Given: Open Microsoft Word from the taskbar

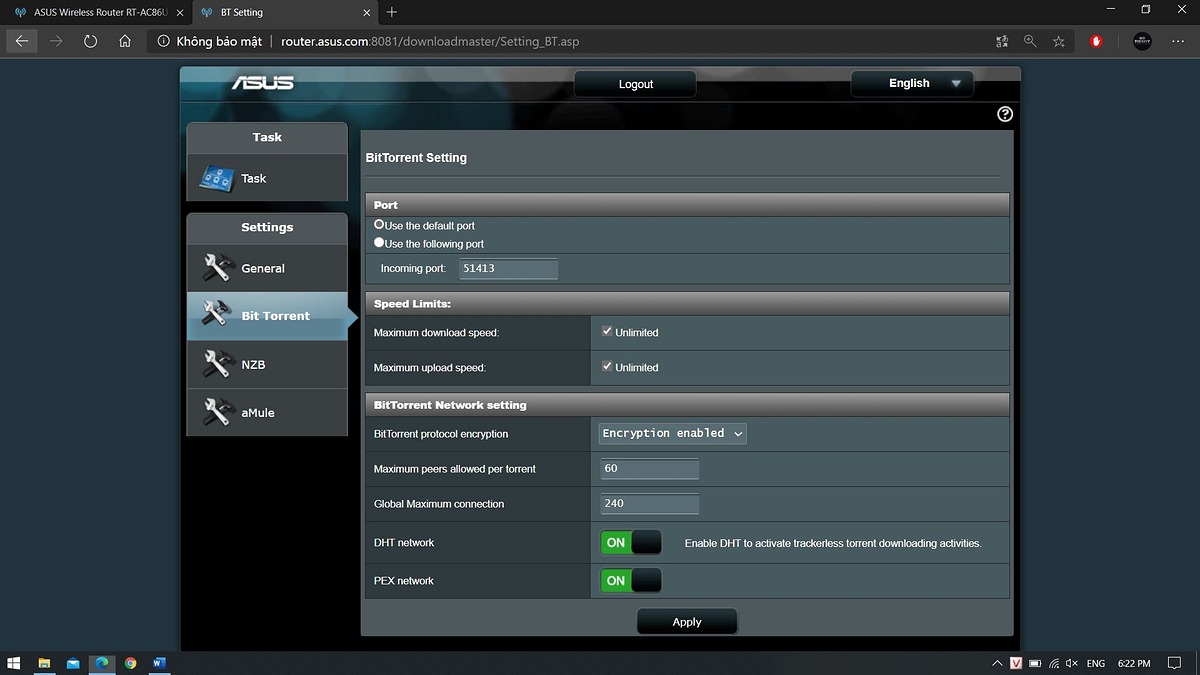Looking at the screenshot, I should point(159,663).
